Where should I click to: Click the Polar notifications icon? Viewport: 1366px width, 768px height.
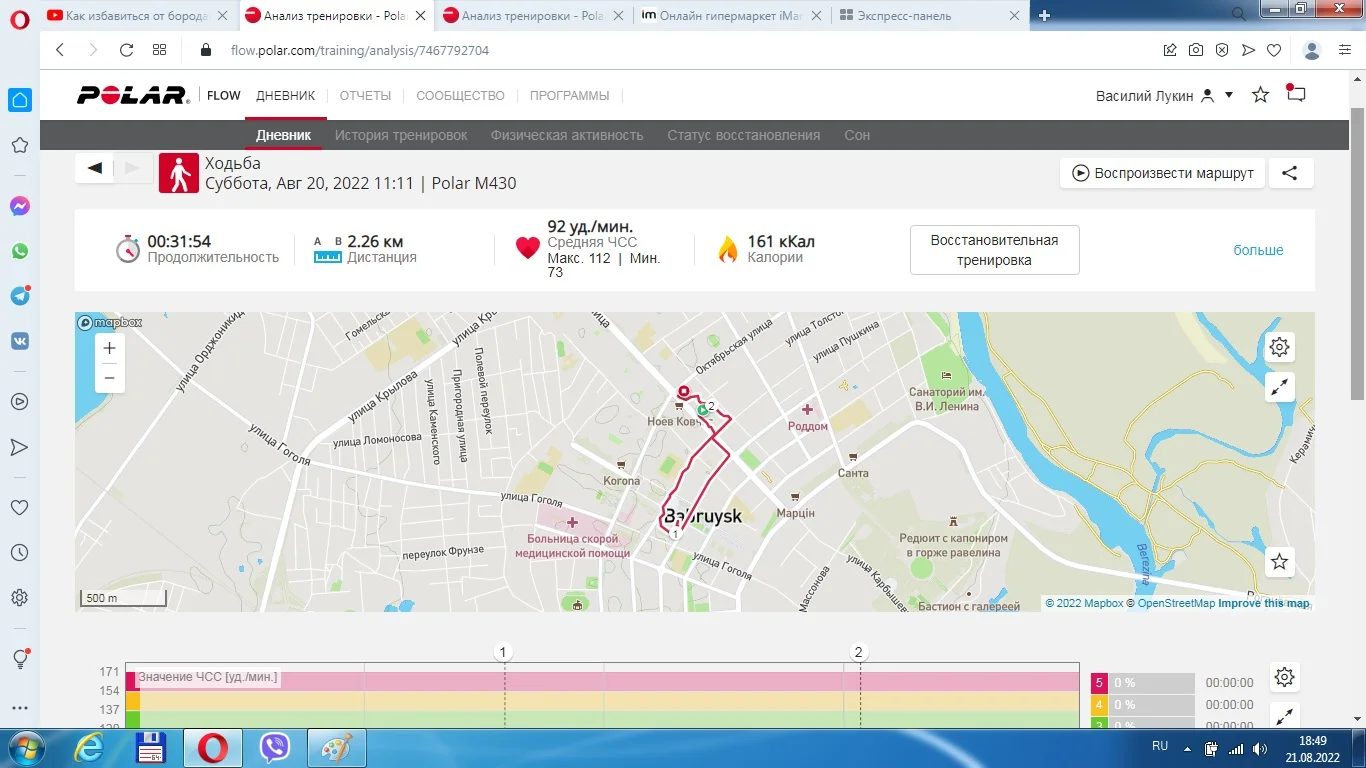pyautogui.click(x=1296, y=94)
